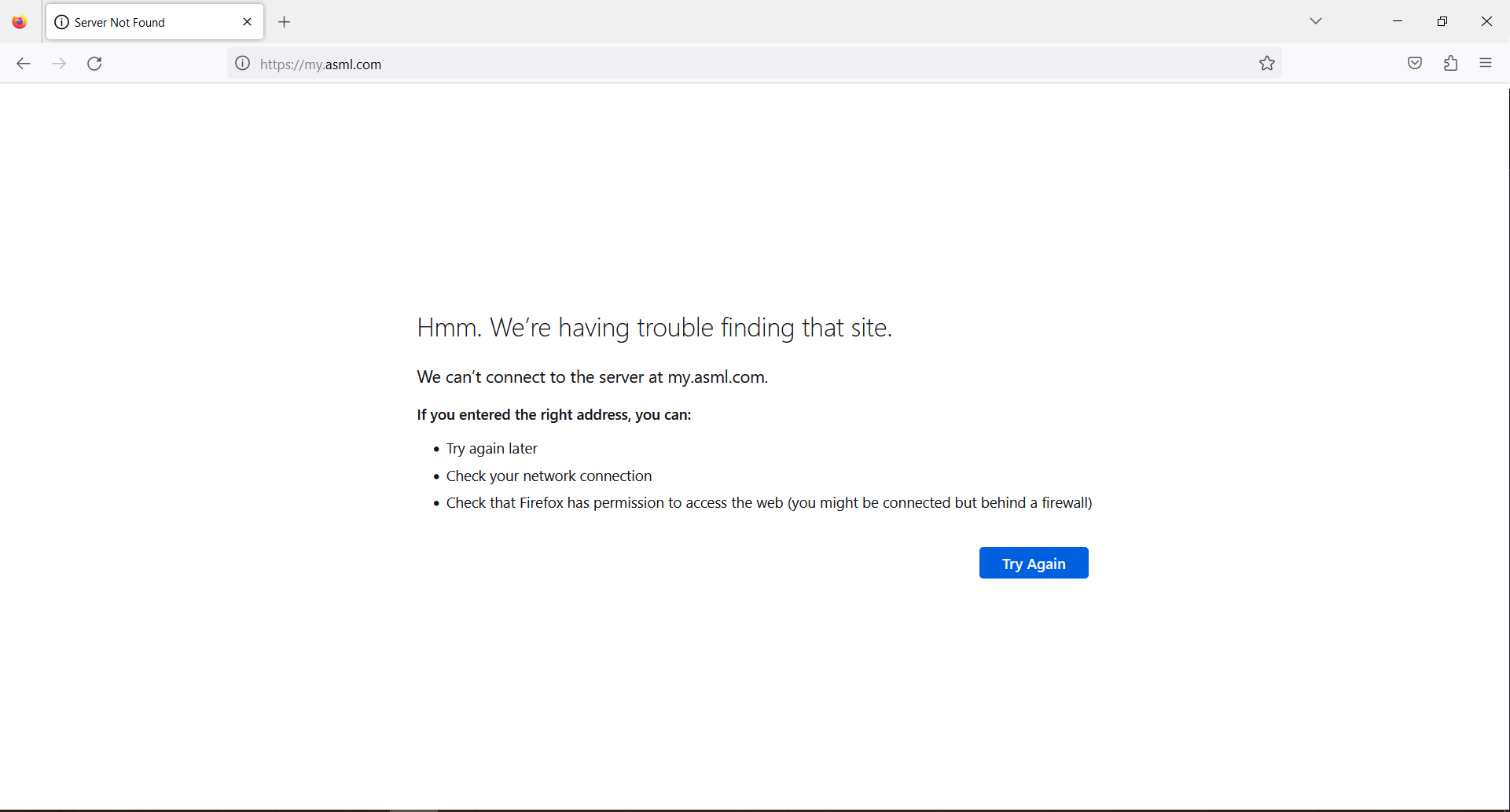The image size is (1510, 812).
Task: Close the Server Not Found tab
Action: pyautogui.click(x=247, y=21)
